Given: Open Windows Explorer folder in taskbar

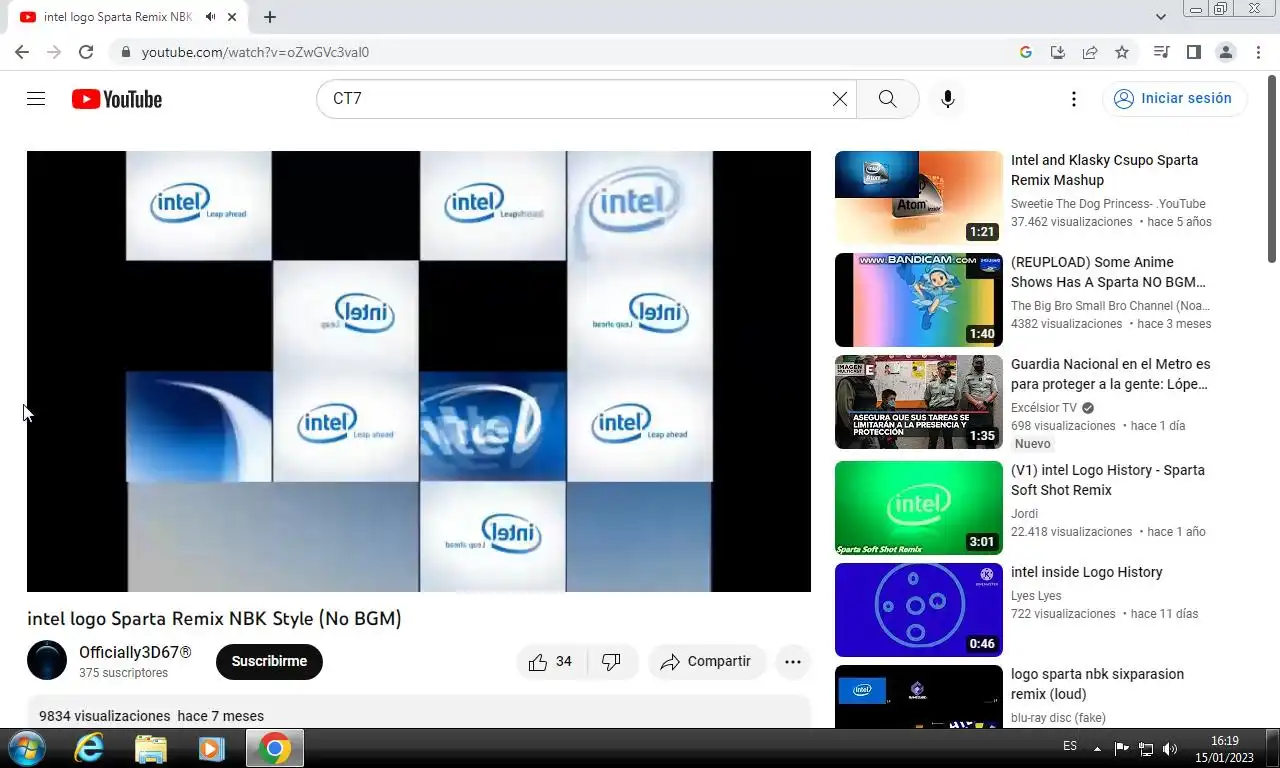Looking at the screenshot, I should (x=150, y=748).
